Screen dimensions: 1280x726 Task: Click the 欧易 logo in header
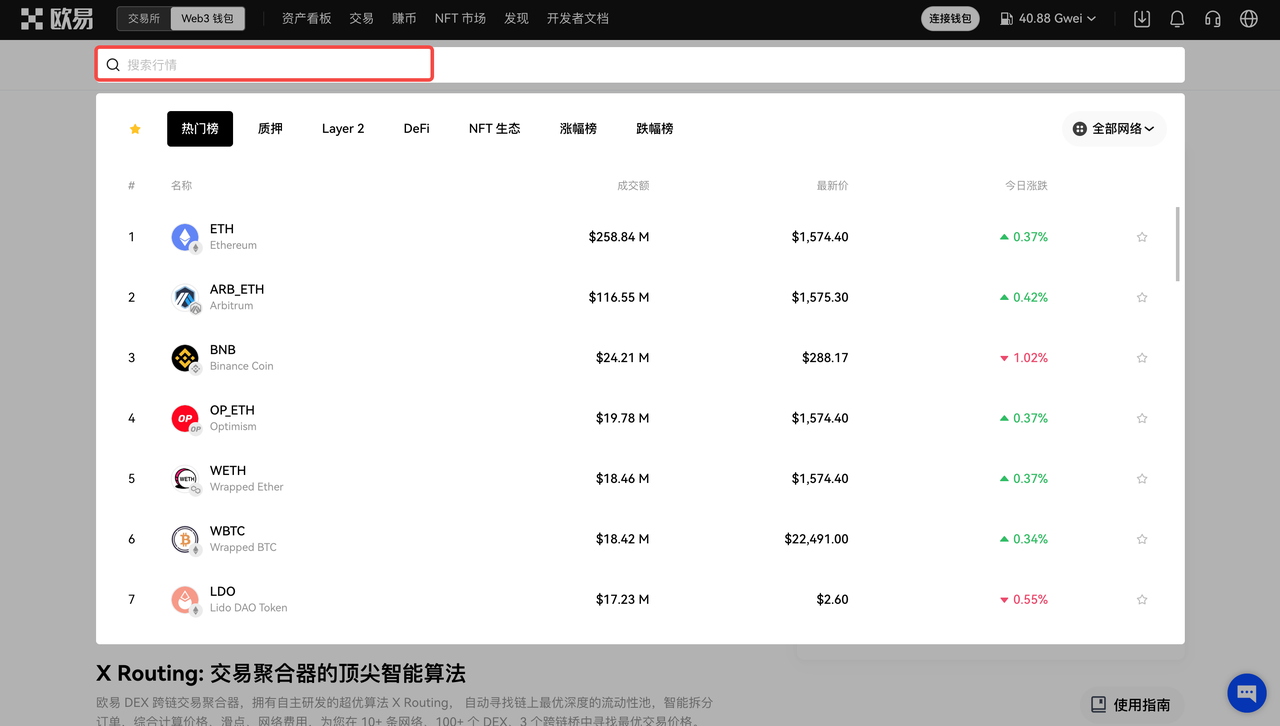click(57, 19)
